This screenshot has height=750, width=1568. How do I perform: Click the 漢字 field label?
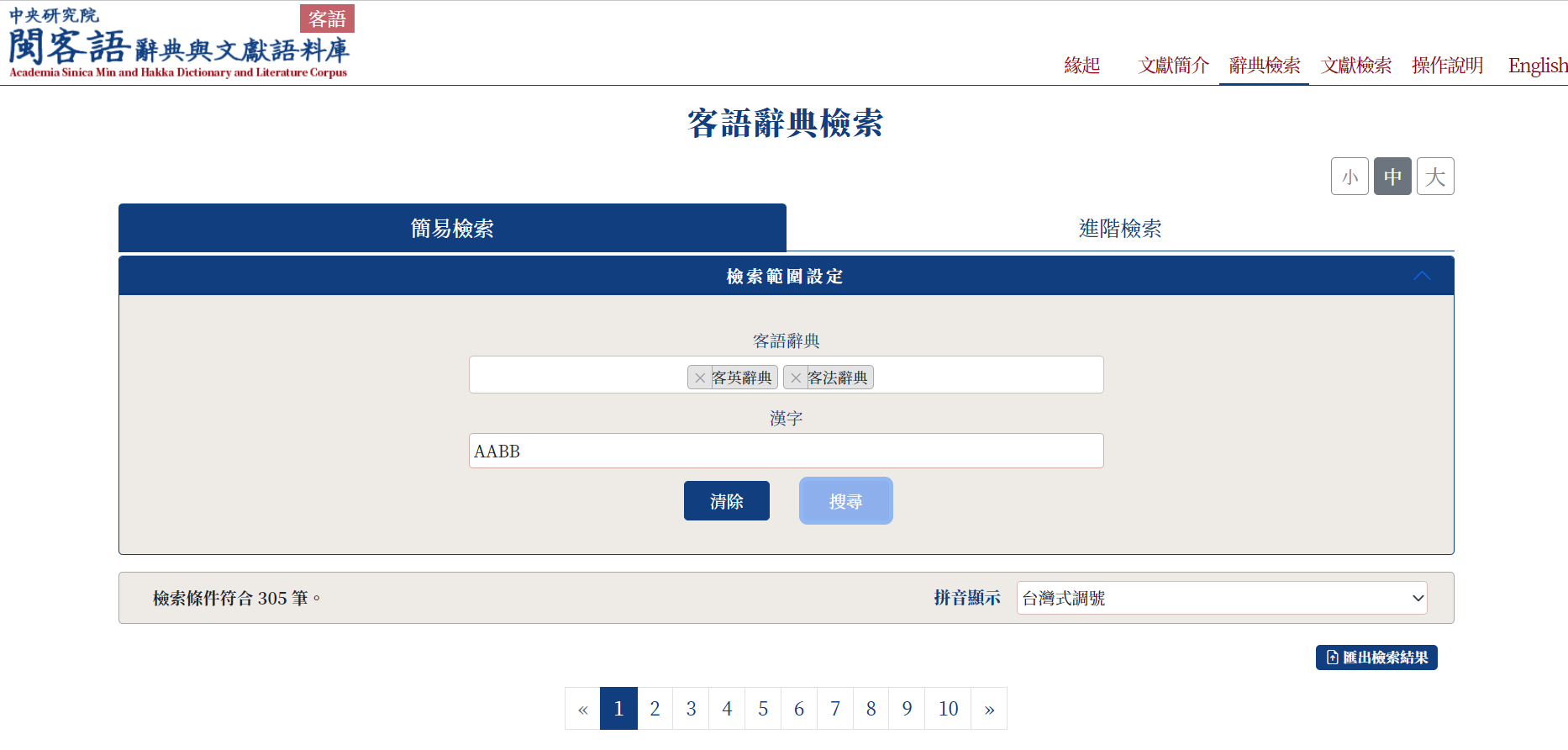pyautogui.click(x=786, y=418)
